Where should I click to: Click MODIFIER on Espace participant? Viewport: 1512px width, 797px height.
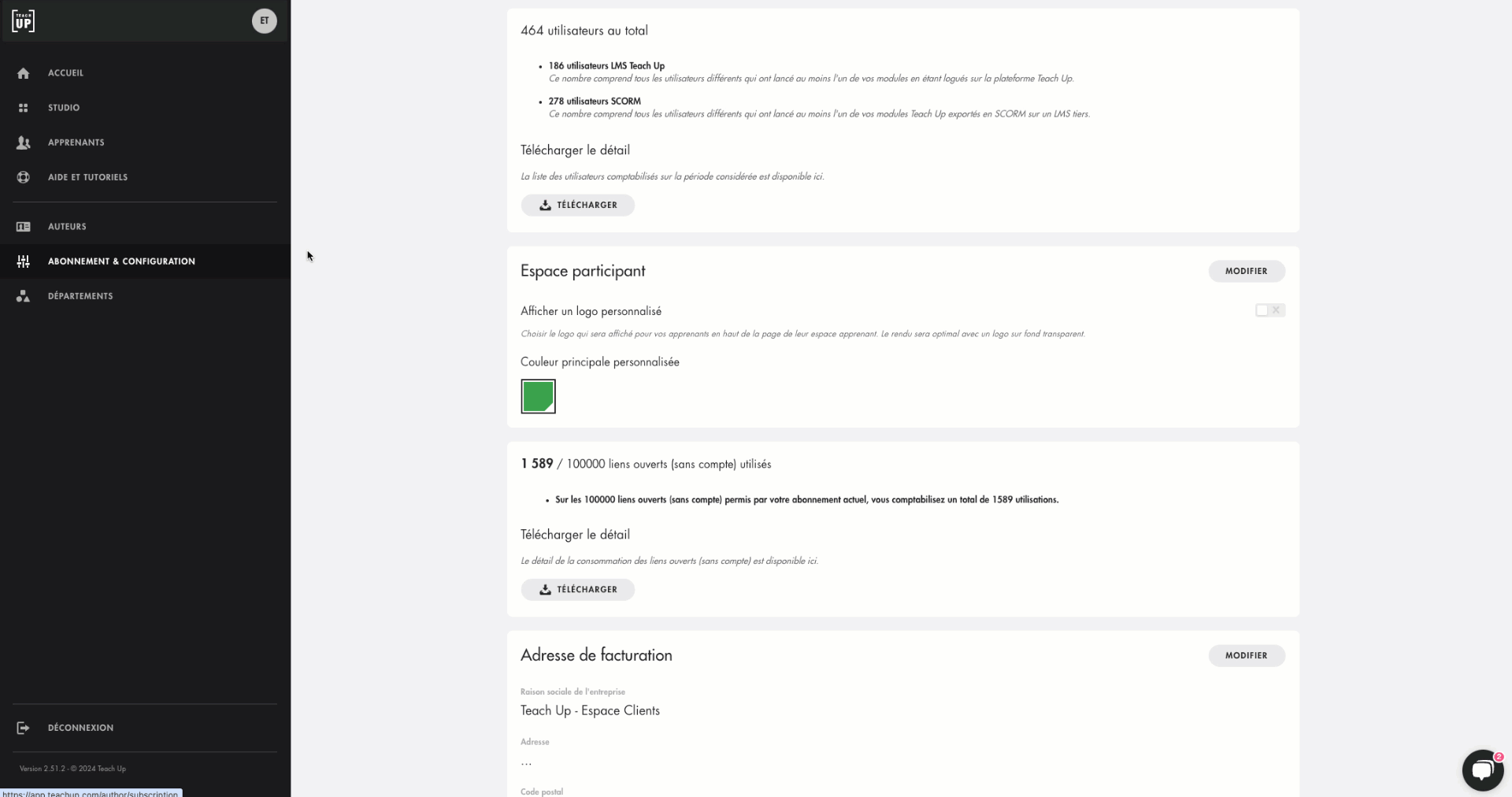(1247, 271)
